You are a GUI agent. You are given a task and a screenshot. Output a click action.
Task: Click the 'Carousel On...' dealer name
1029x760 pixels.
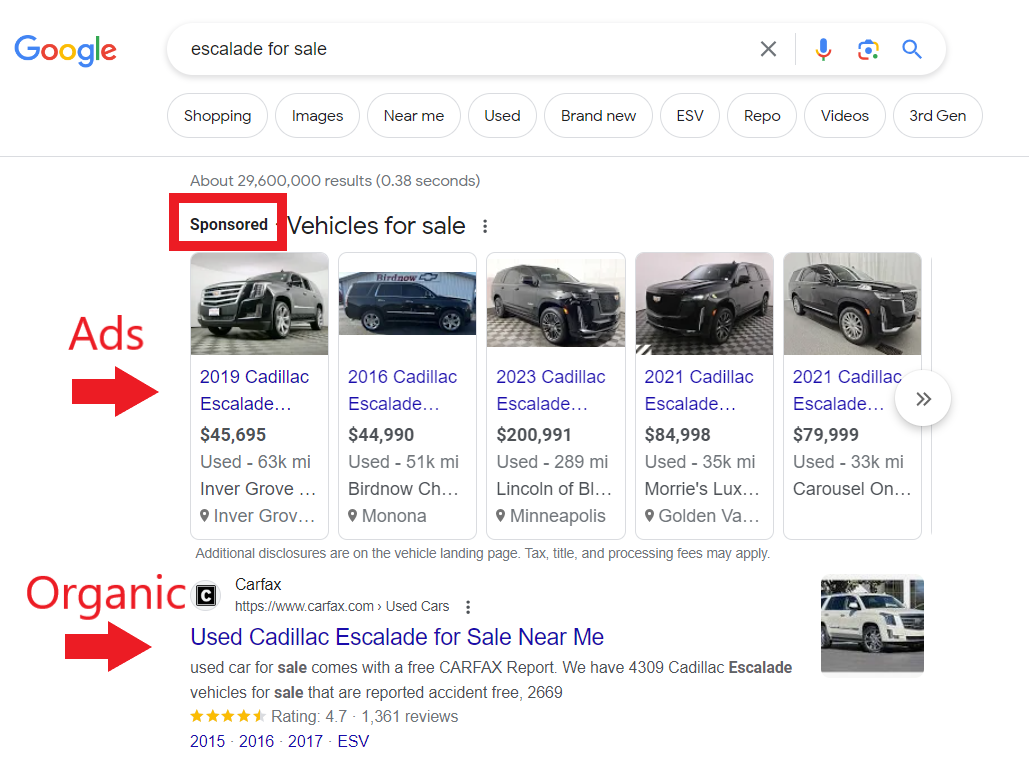point(852,489)
